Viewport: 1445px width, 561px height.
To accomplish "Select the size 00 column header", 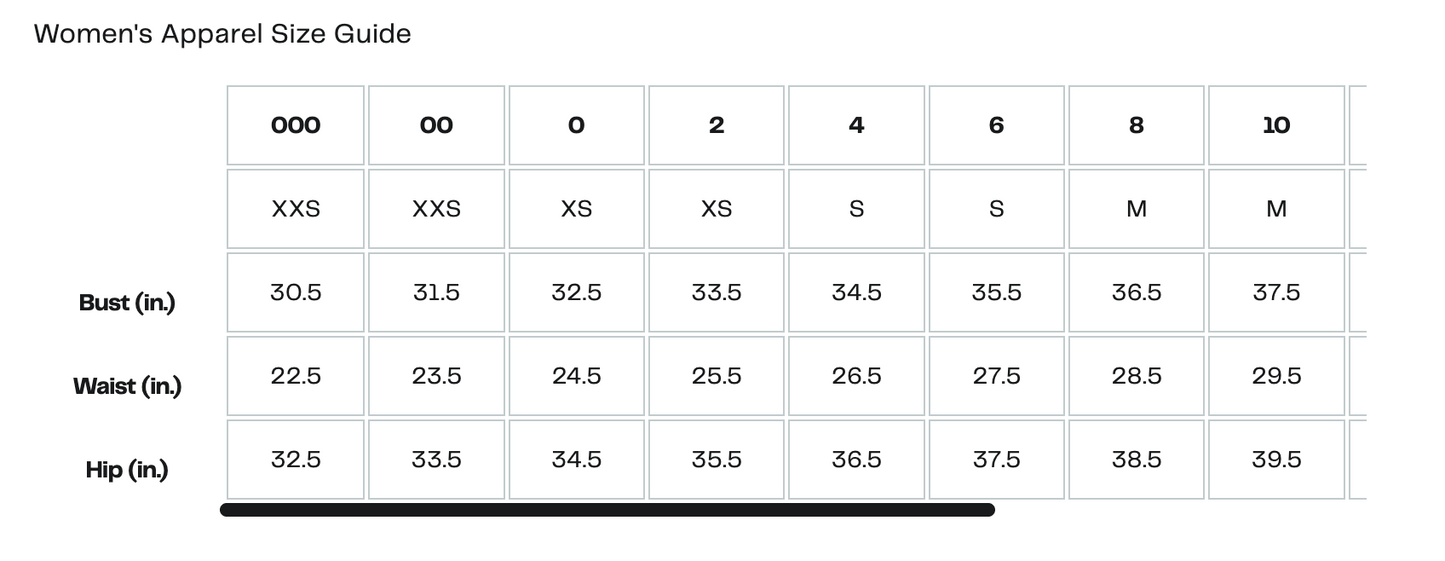I will pos(436,125).
